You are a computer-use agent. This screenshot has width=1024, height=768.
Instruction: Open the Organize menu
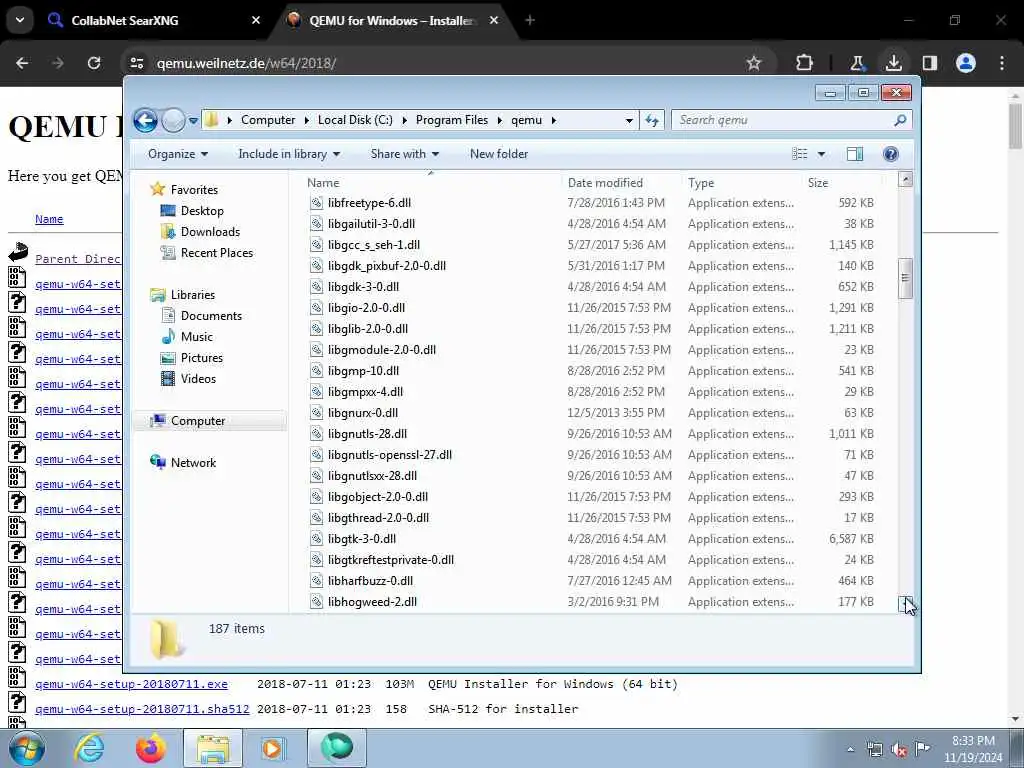pyautogui.click(x=178, y=154)
